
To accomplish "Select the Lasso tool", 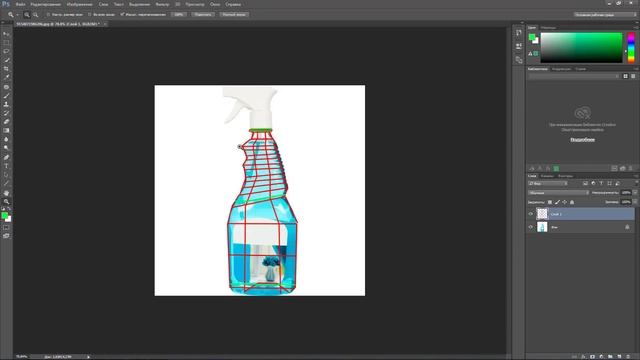I will pos(6,51).
